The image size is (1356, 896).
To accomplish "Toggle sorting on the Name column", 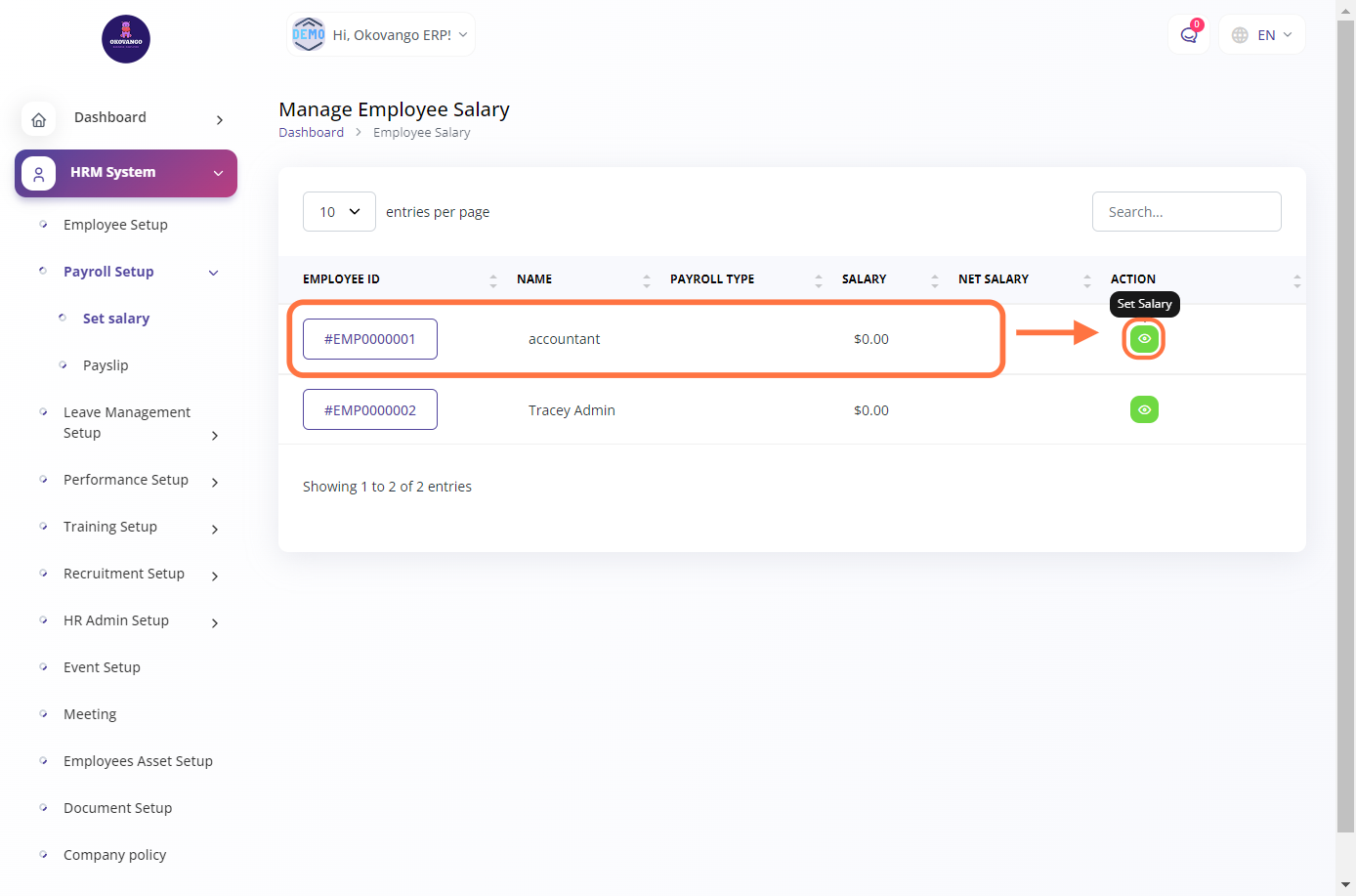I will click(646, 280).
